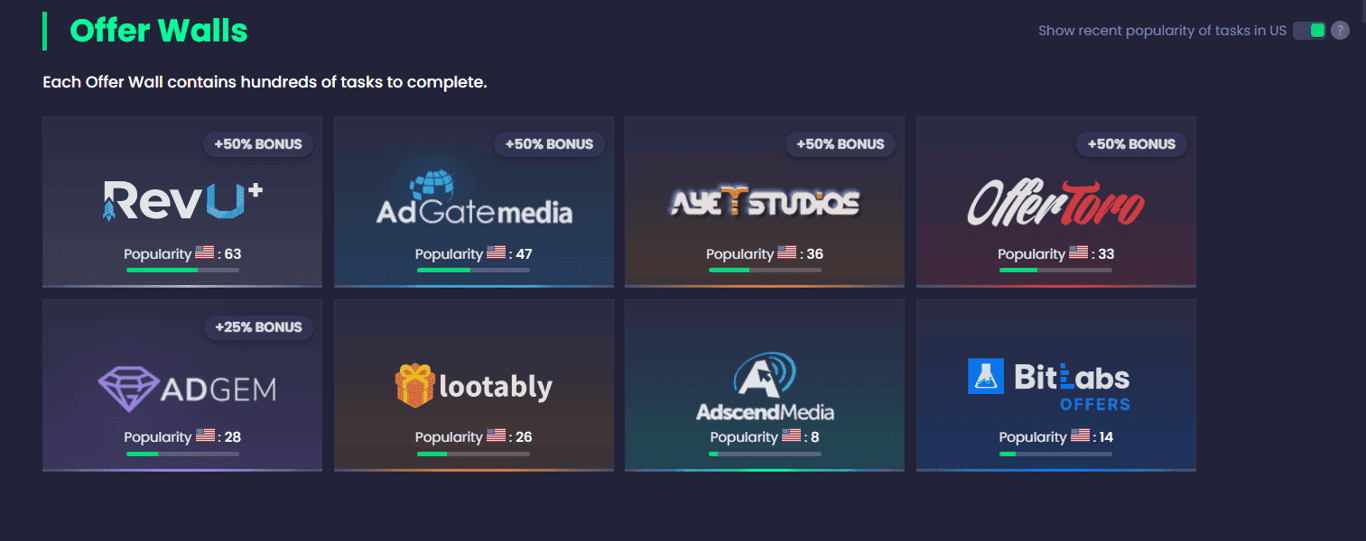
Task: Open the RevU offer wall card
Action: (182, 202)
